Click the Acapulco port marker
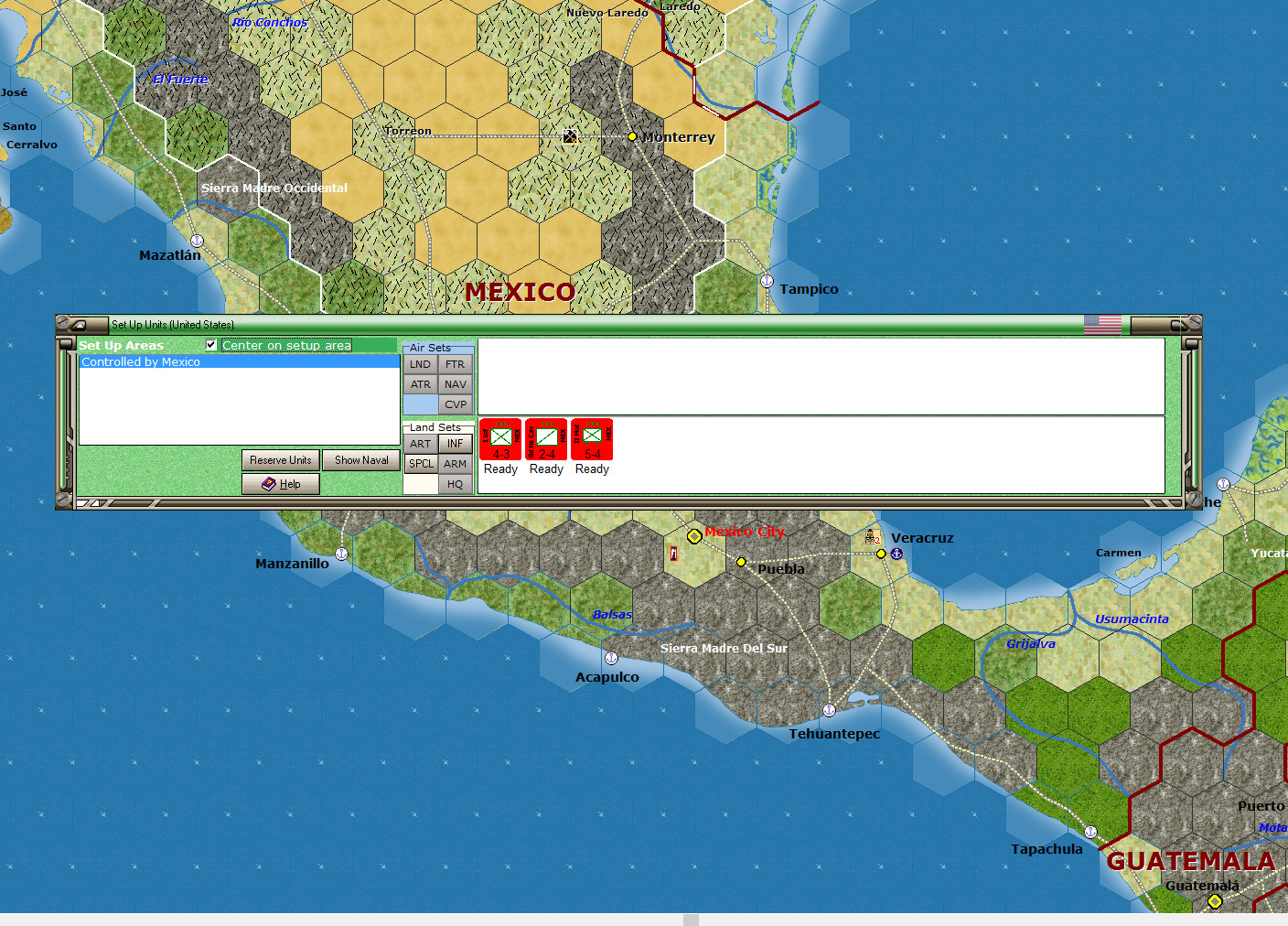The height and width of the screenshot is (926, 1288). tap(611, 658)
